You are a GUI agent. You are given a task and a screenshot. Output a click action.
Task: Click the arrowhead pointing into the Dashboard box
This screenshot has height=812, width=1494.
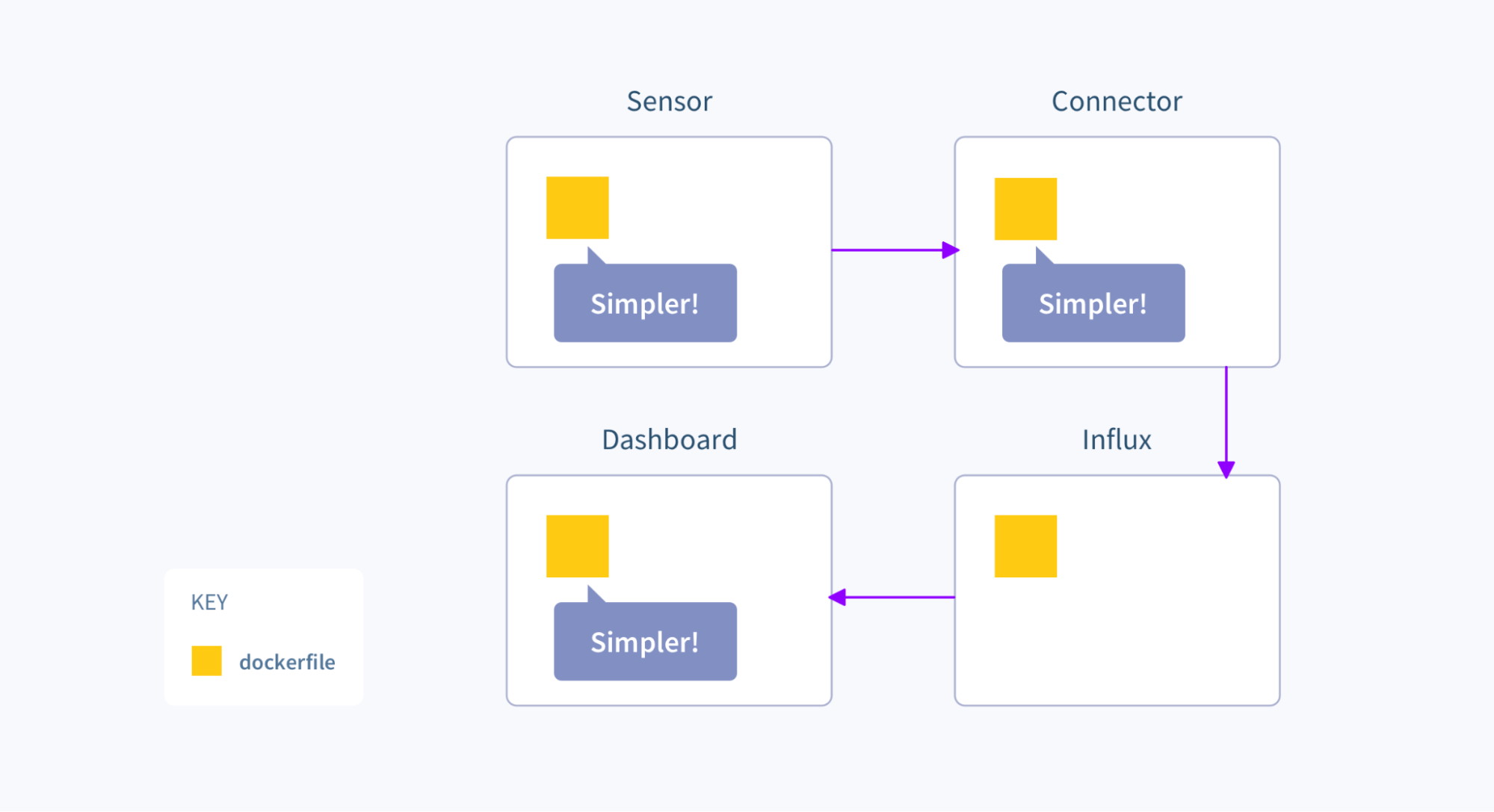(838, 597)
